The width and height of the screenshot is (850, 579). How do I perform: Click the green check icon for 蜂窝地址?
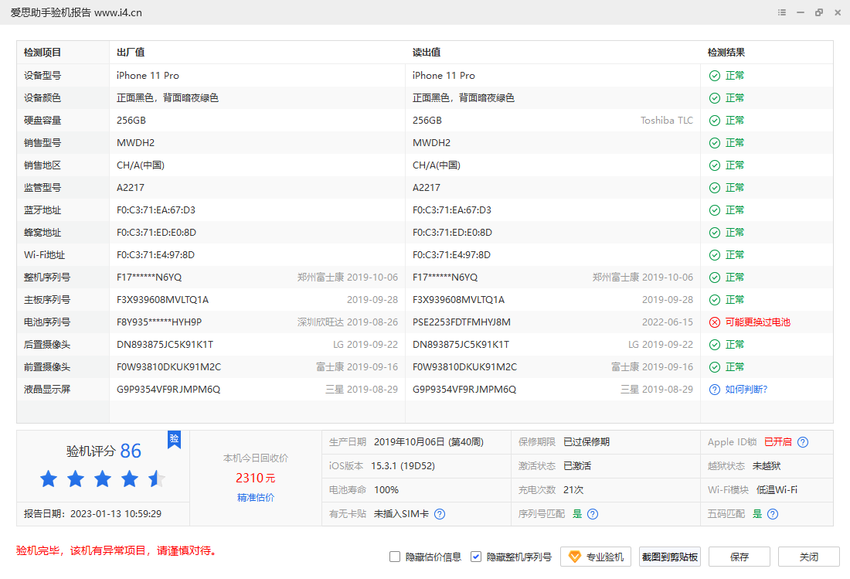tap(714, 233)
